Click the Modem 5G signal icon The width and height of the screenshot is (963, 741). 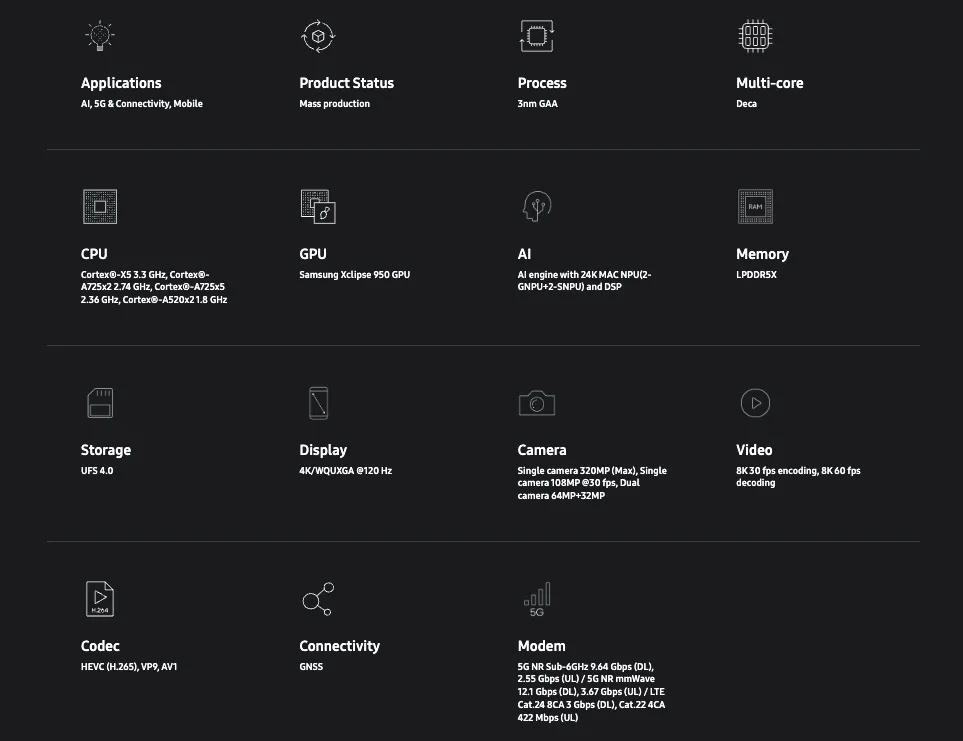536,599
